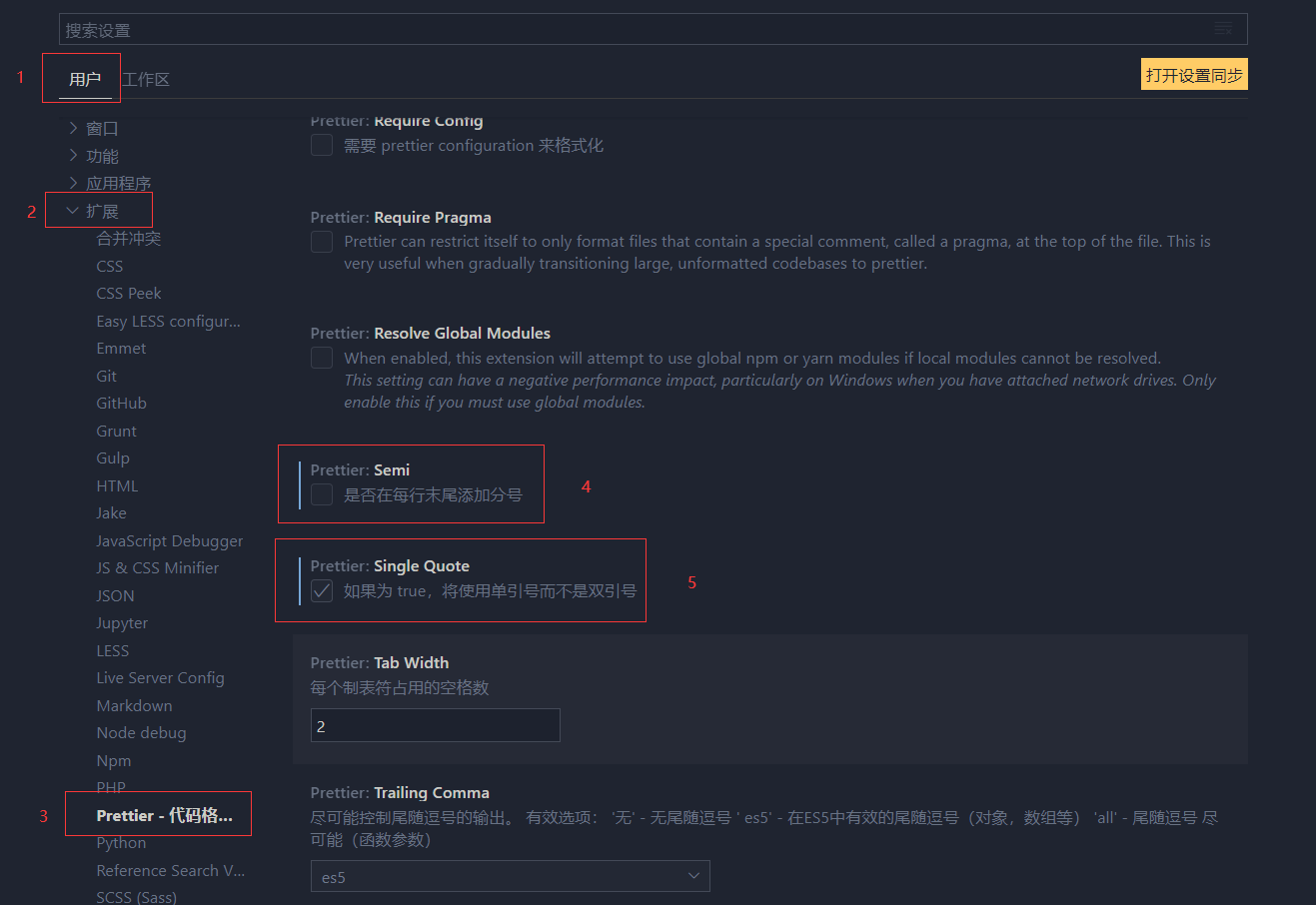Select Npm in the extensions list

tap(114, 760)
